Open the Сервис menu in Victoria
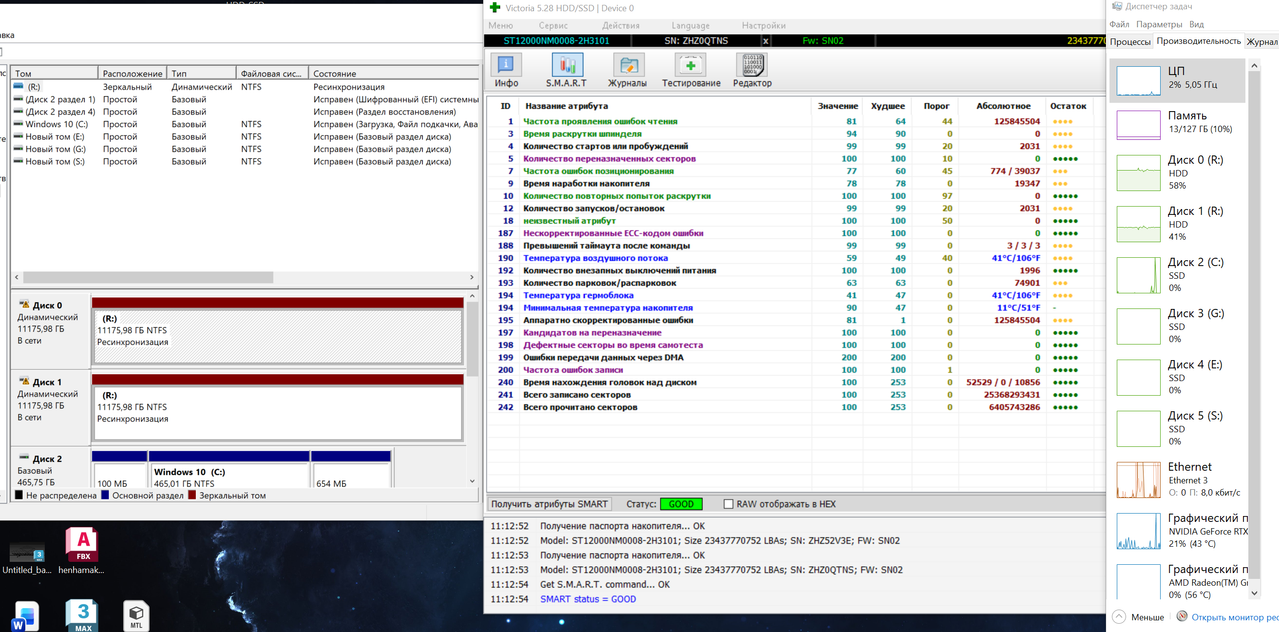Image resolution: width=1279 pixels, height=632 pixels. click(553, 25)
